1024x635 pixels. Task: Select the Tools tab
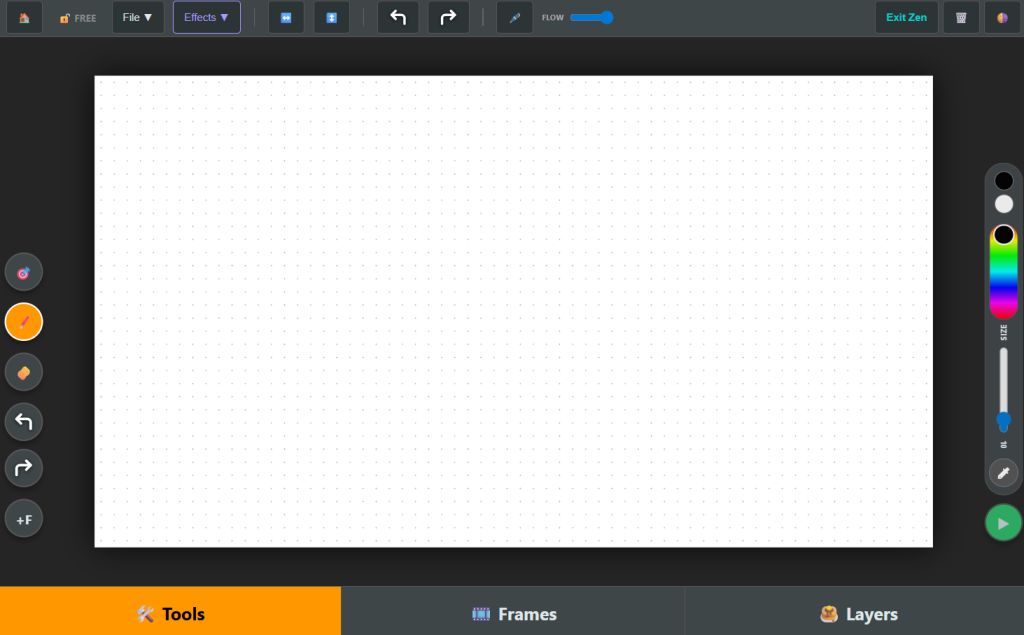click(x=170, y=613)
